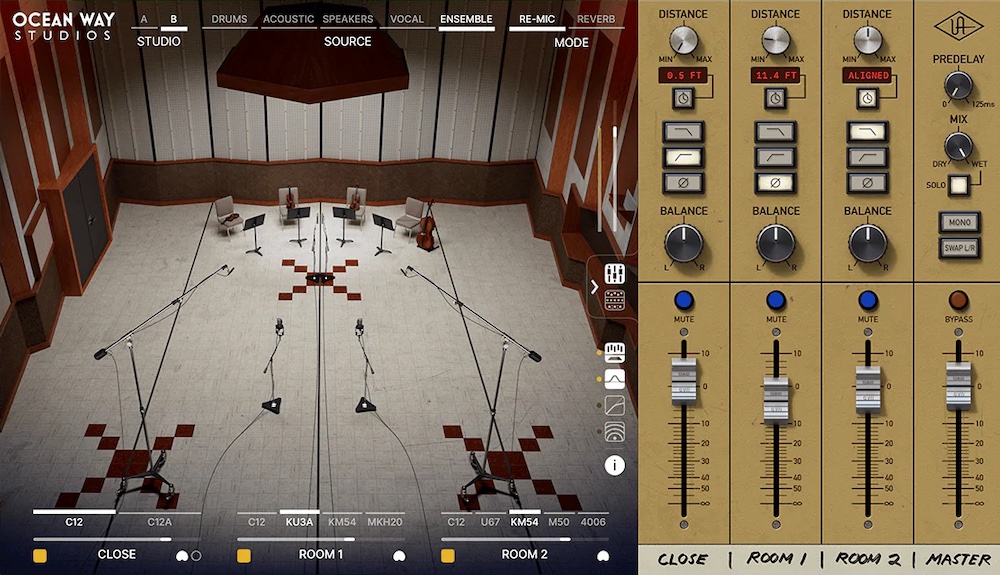Switch source to Drums

tap(229, 19)
